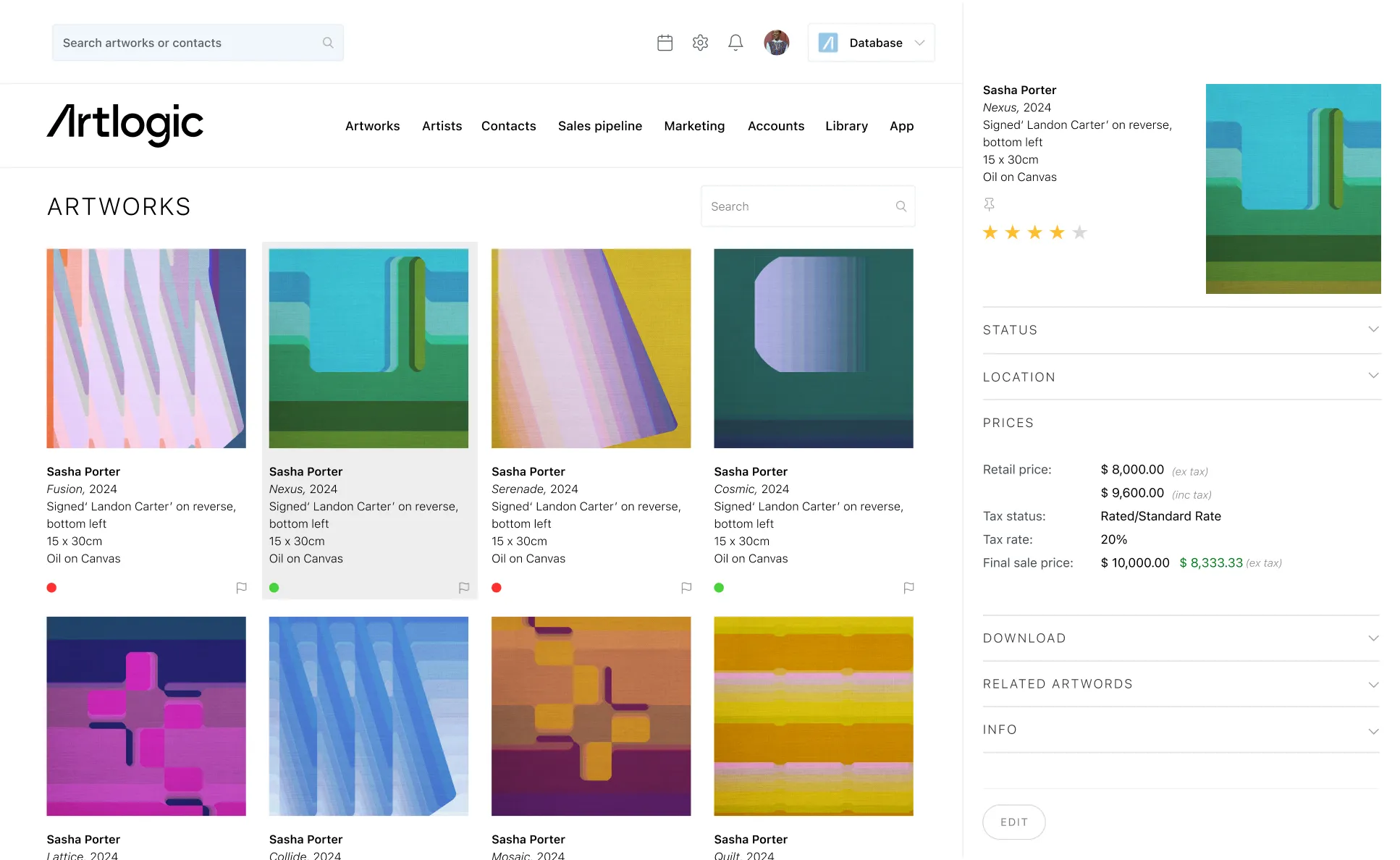Click the Artworks page heading
Image resolution: width=1400 pixels, height=860 pixels.
click(119, 207)
